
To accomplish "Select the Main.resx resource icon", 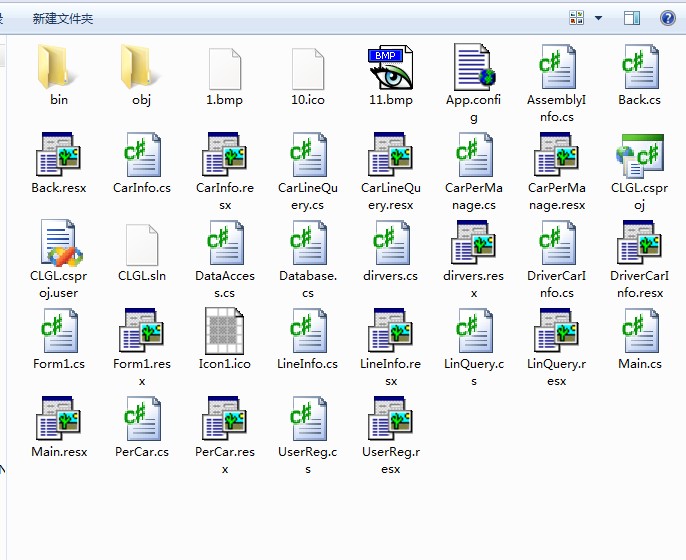I will 58,419.
